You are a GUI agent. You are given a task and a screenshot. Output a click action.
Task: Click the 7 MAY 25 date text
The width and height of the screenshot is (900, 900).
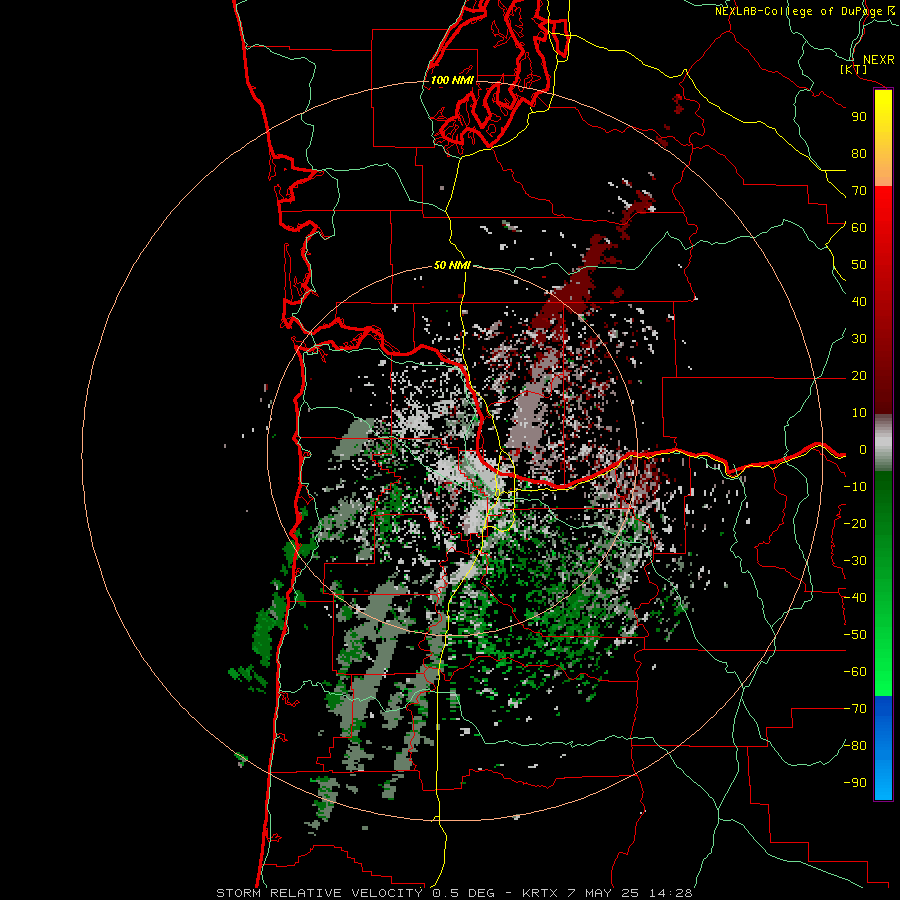pos(603,893)
